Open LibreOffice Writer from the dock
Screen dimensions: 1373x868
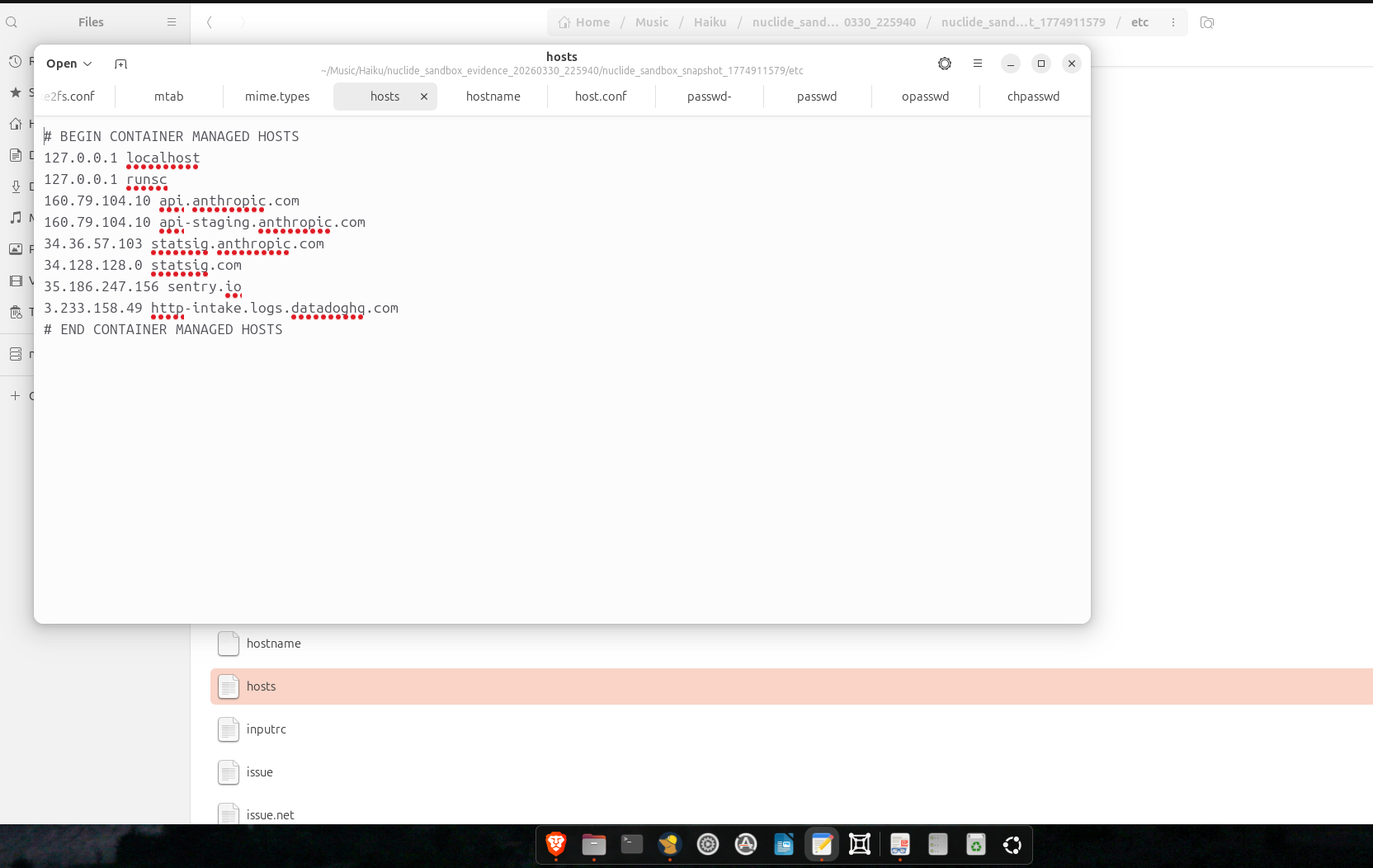(x=784, y=844)
